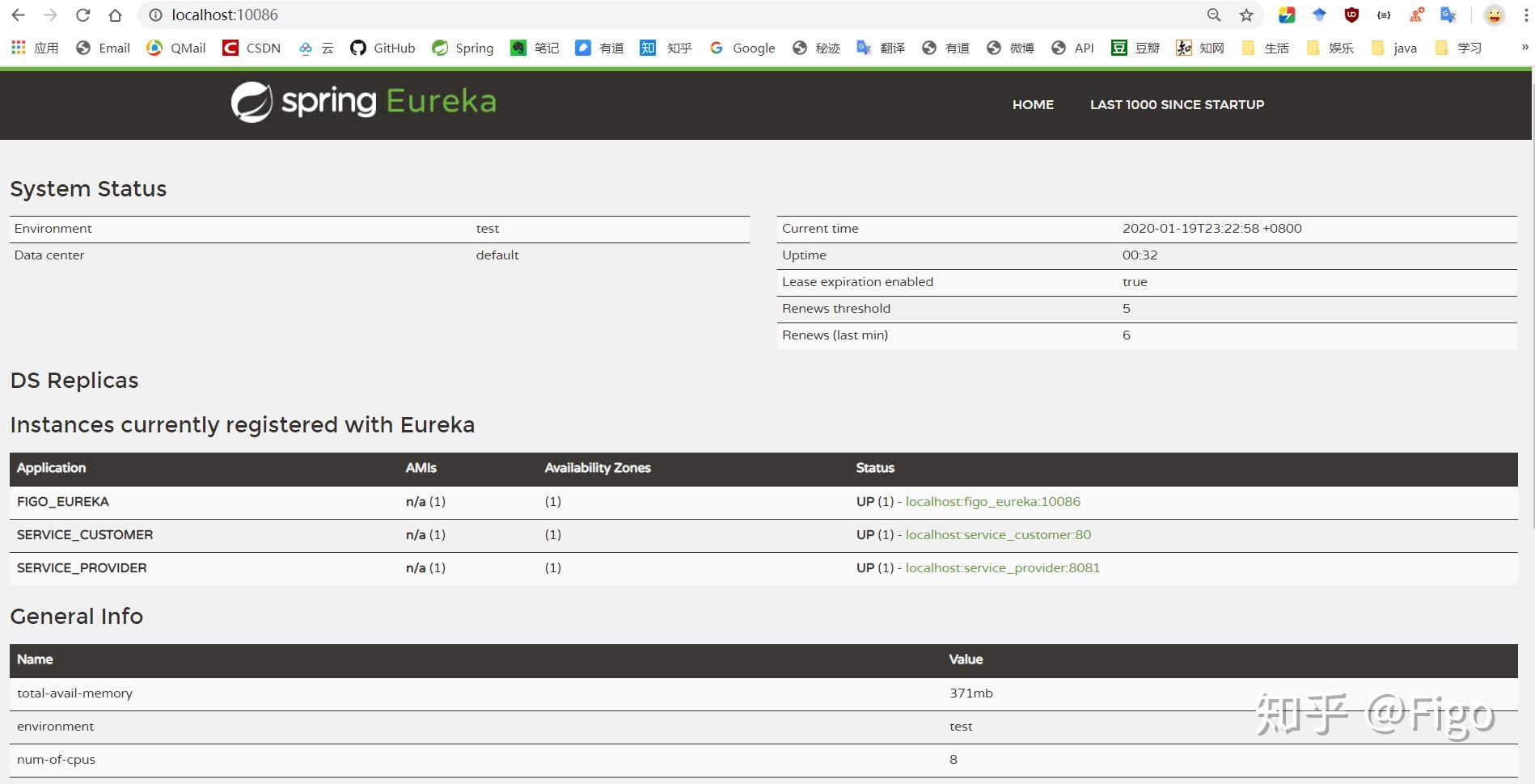Image resolution: width=1535 pixels, height=784 pixels.
Task: Click the browser back arrow
Action: [18, 15]
